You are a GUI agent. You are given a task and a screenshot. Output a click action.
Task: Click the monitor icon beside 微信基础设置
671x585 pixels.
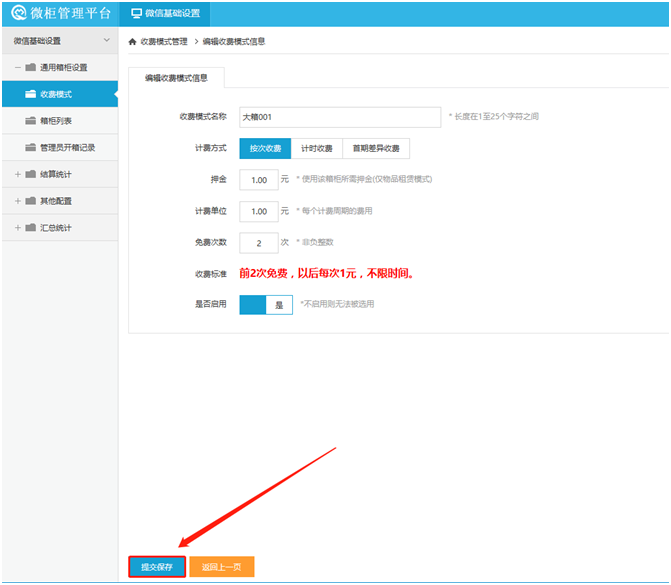click(136, 14)
